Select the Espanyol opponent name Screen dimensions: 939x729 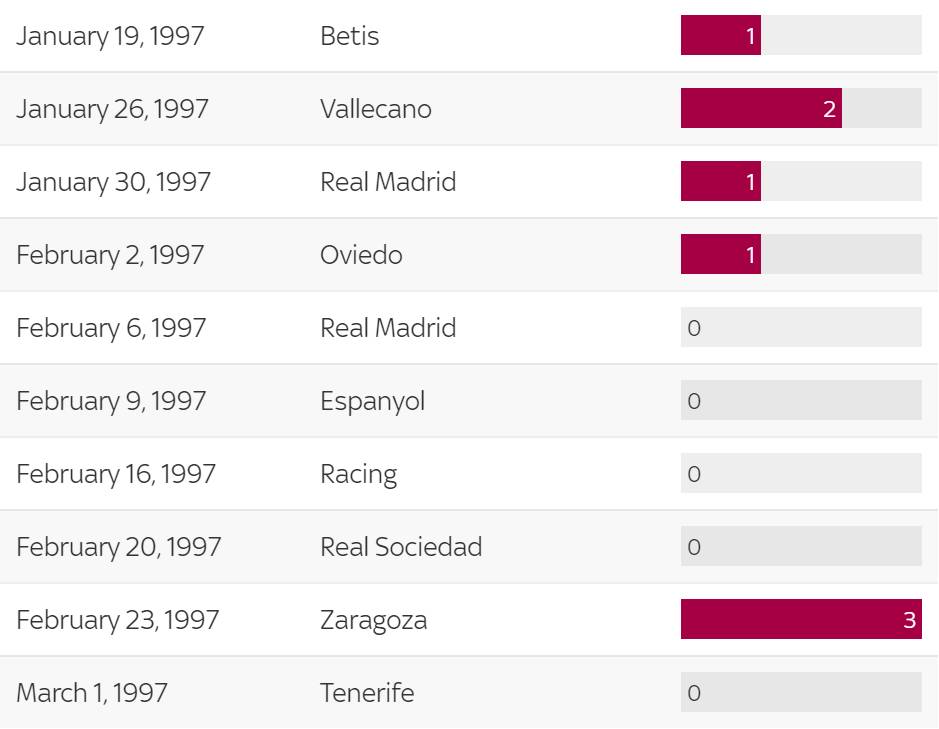(372, 401)
